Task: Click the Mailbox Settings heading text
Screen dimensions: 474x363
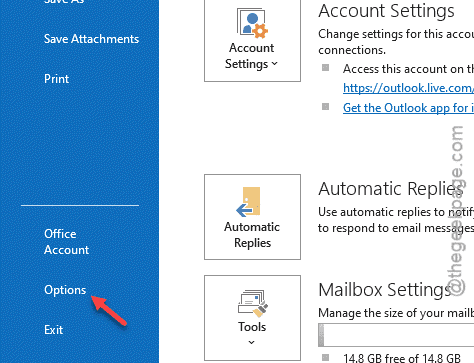Action: click(x=385, y=290)
